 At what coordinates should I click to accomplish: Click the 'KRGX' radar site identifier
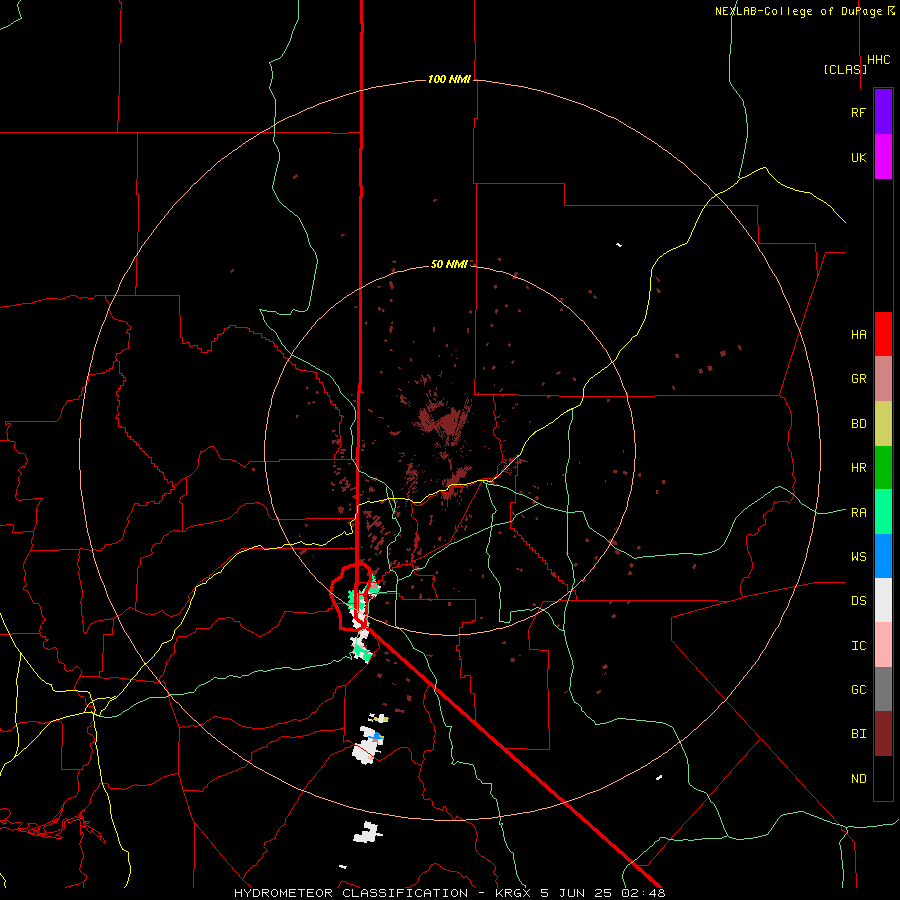coord(514,893)
